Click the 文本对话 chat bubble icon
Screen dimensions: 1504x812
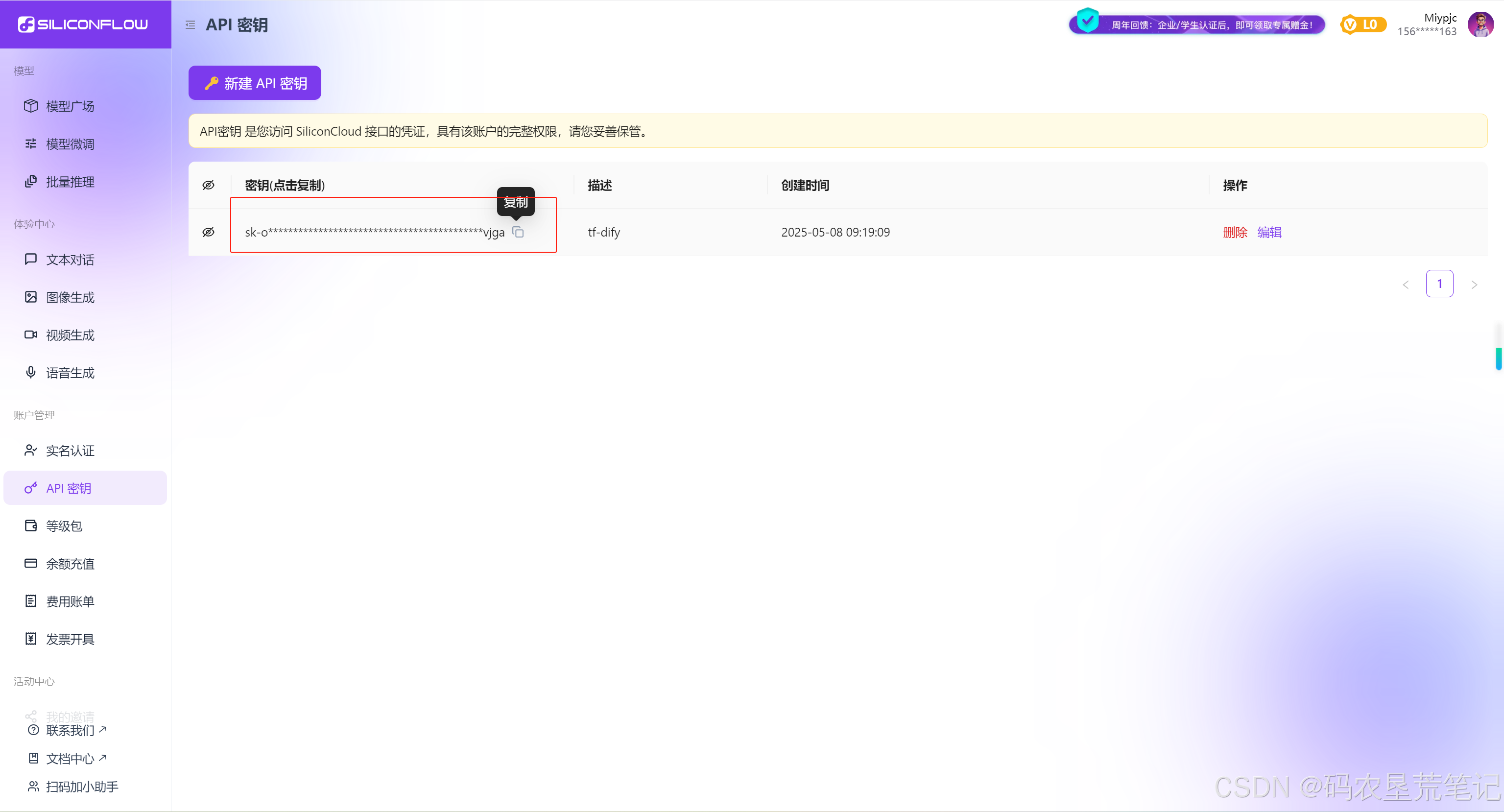click(x=31, y=259)
